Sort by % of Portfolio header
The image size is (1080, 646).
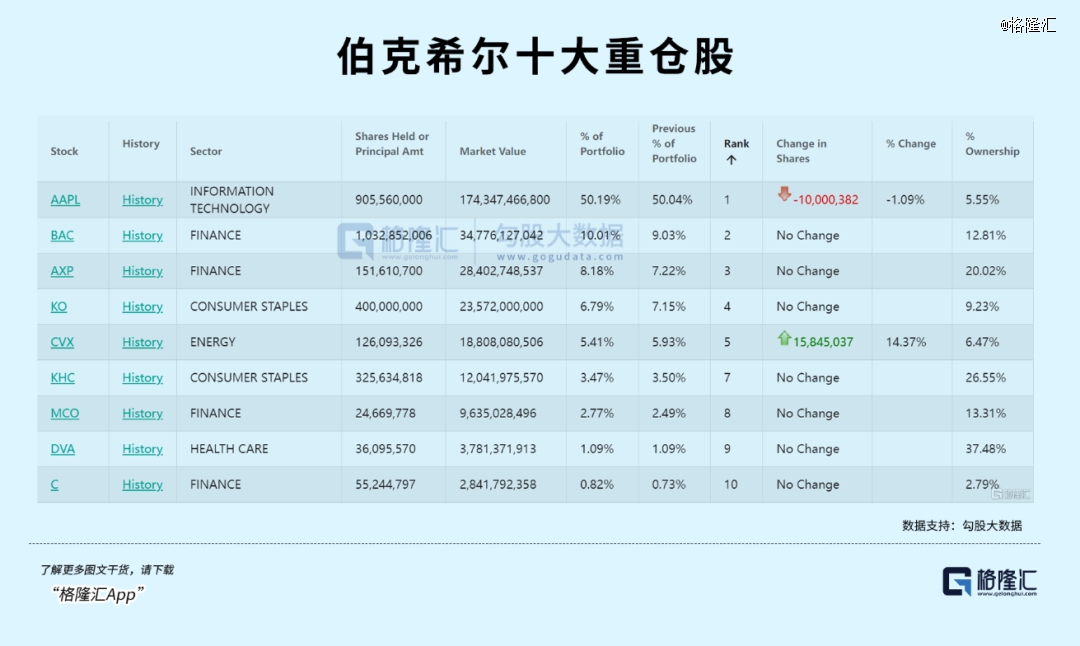(x=602, y=143)
